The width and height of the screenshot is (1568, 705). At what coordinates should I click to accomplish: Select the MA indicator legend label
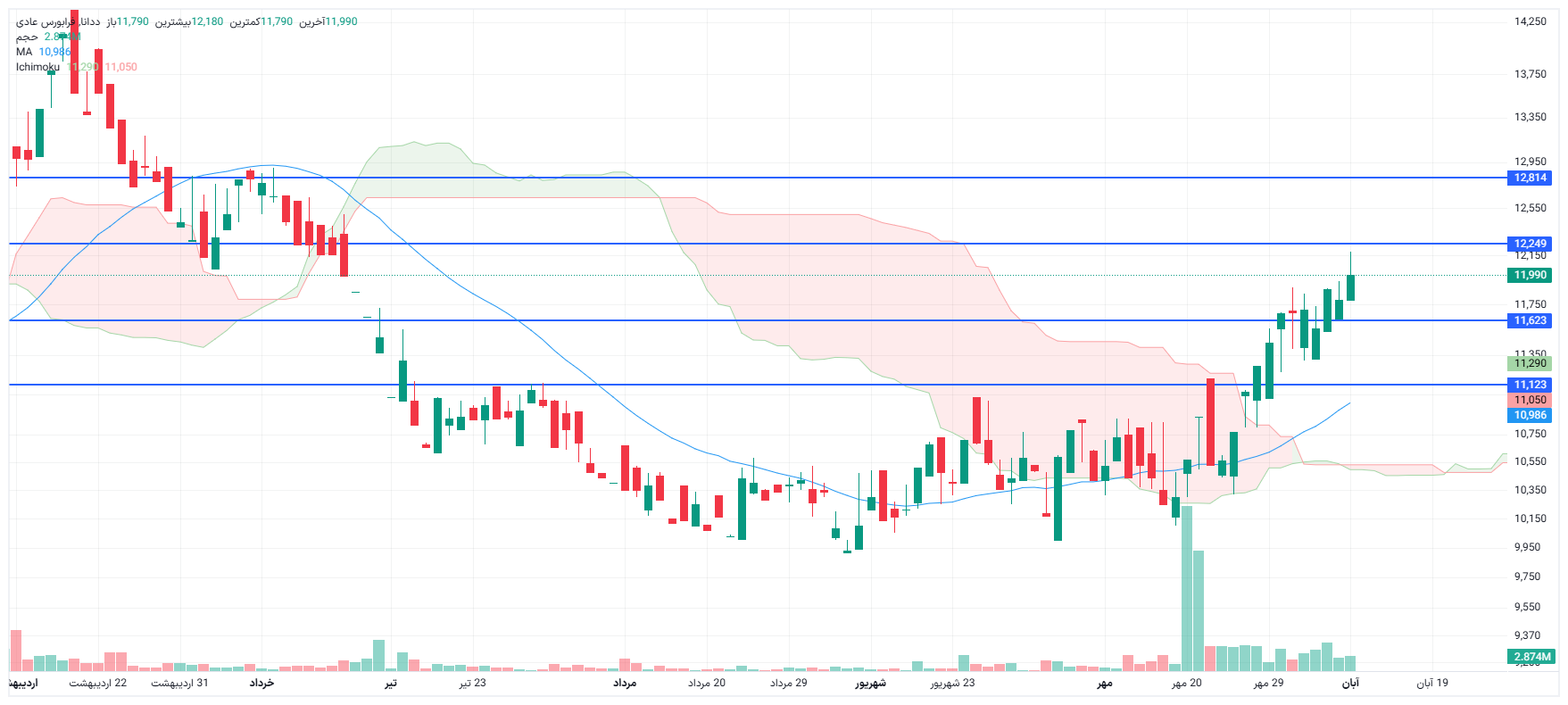(x=24, y=52)
